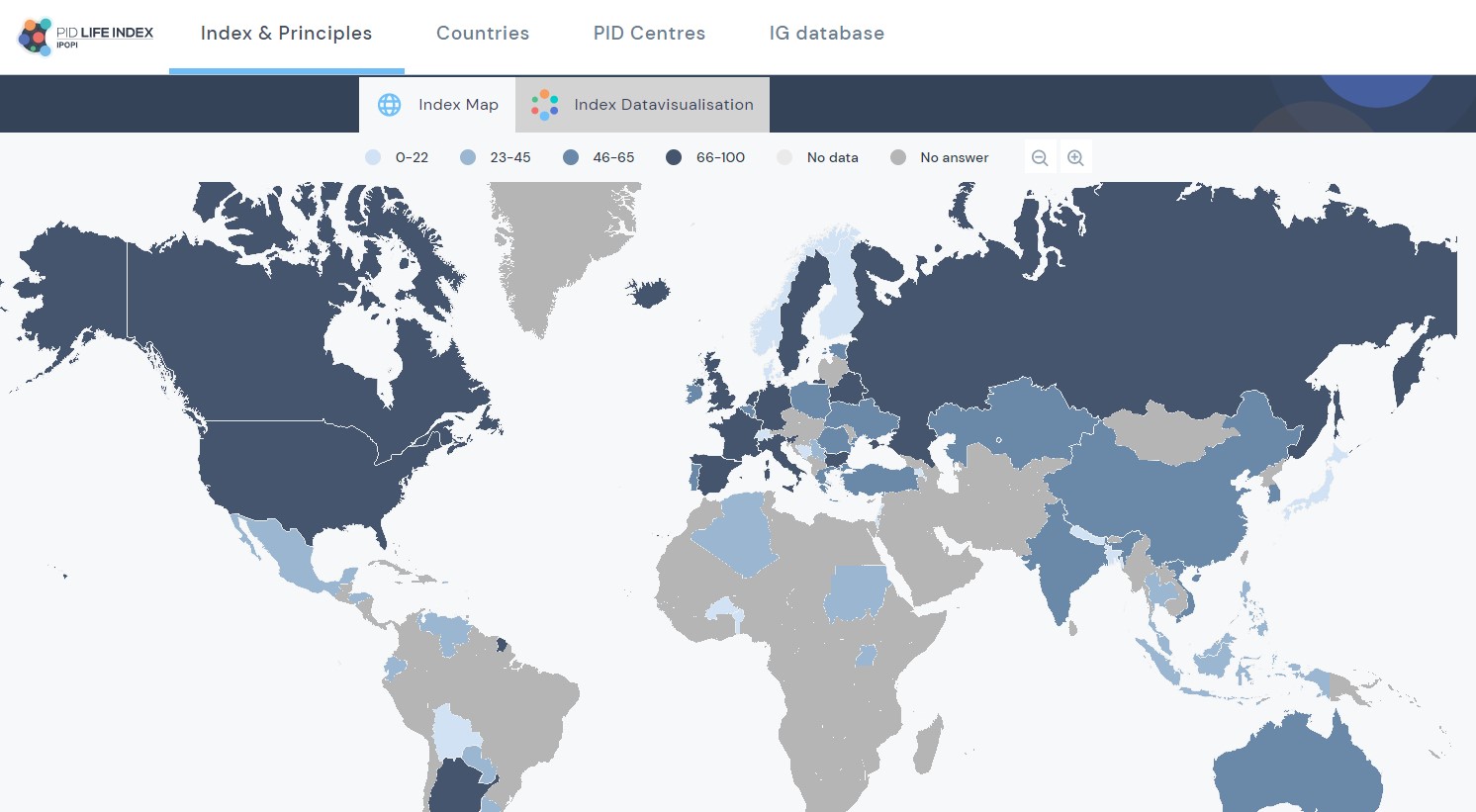1476x812 pixels.
Task: Select Argentina on the map
Action: 458,786
